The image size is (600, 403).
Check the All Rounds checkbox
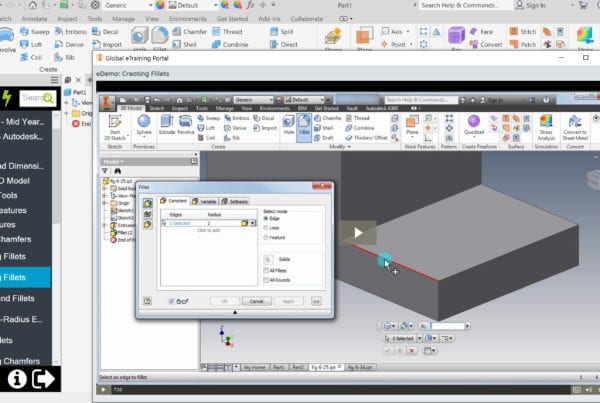pyautogui.click(x=264, y=280)
